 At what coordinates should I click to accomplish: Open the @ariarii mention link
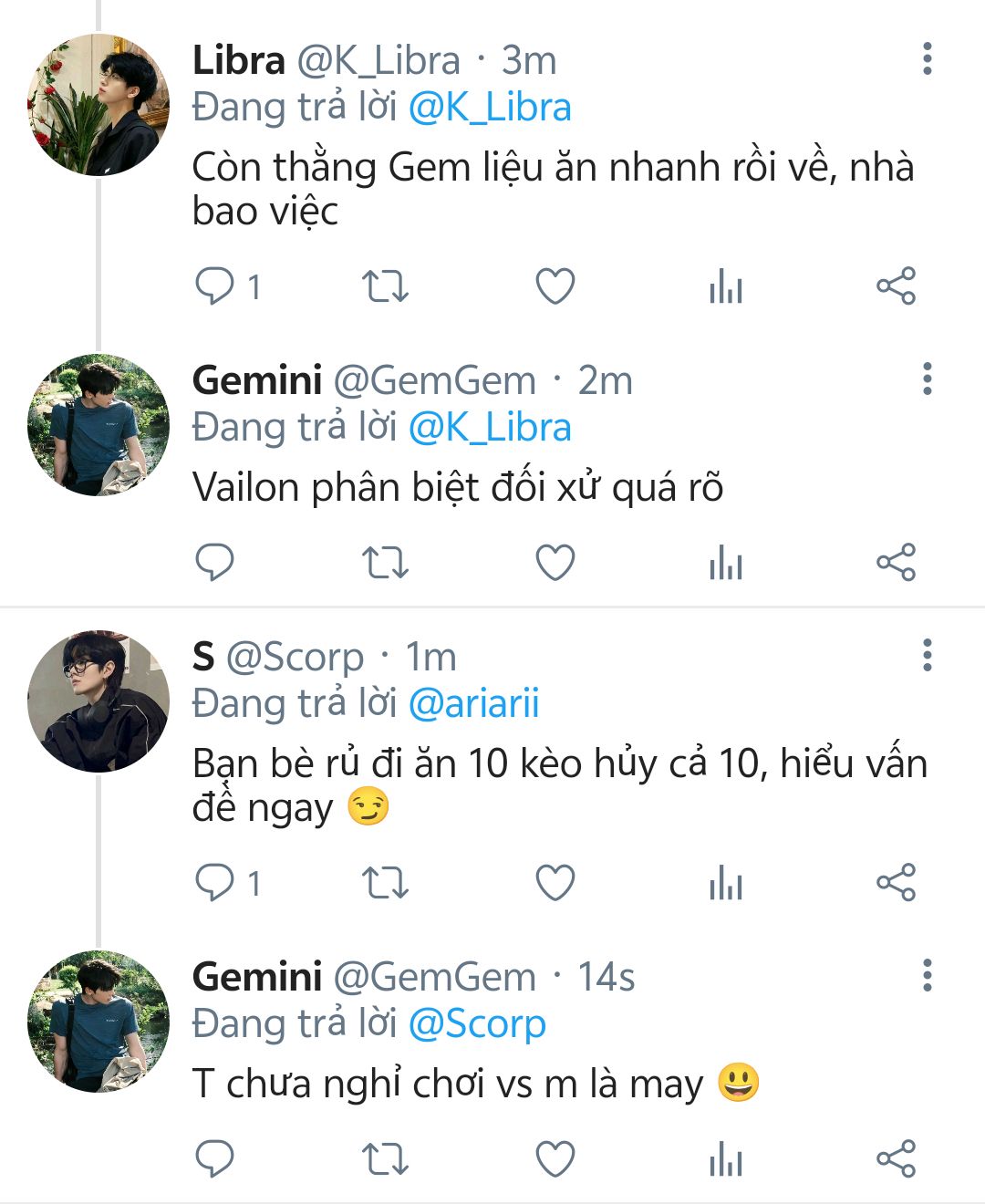pos(474,703)
